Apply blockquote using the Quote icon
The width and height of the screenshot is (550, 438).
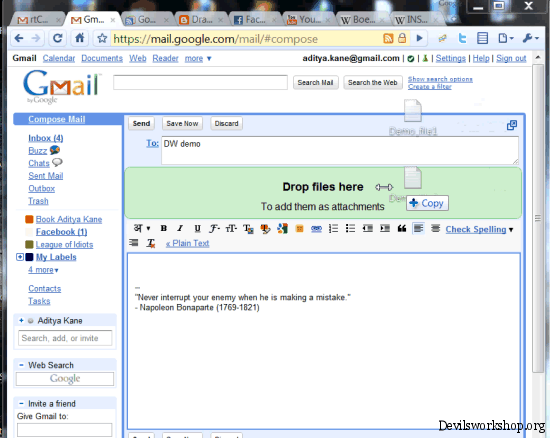point(402,229)
